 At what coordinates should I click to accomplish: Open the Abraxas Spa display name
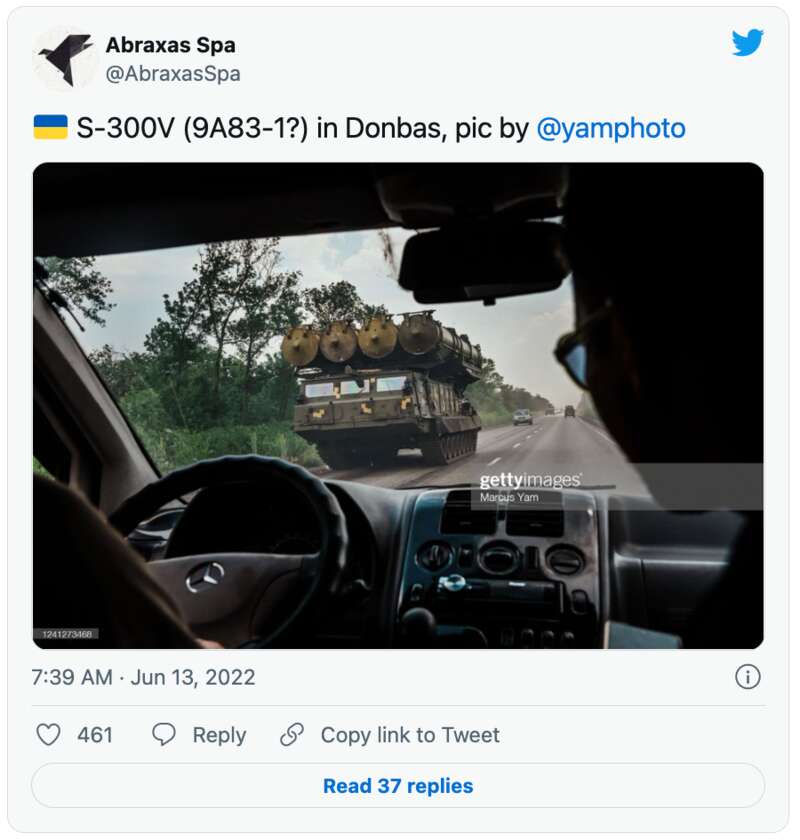point(170,45)
